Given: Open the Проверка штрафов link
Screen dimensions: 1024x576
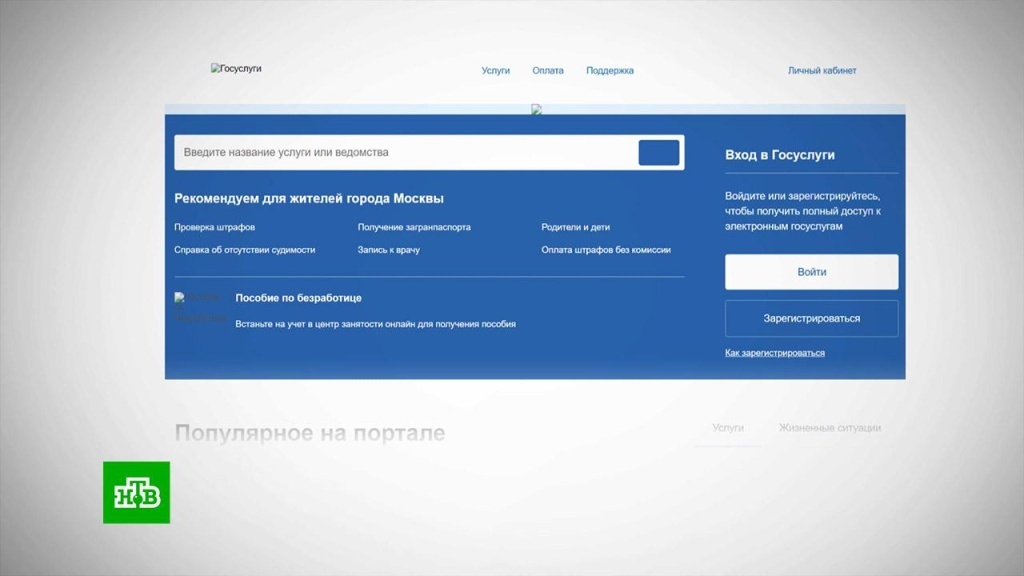Looking at the screenshot, I should tap(215, 227).
